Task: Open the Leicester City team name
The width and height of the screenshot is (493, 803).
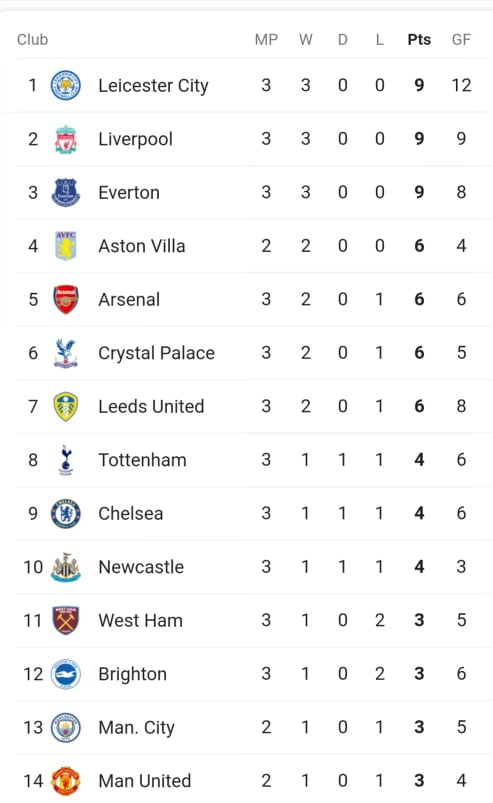Action: click(153, 86)
